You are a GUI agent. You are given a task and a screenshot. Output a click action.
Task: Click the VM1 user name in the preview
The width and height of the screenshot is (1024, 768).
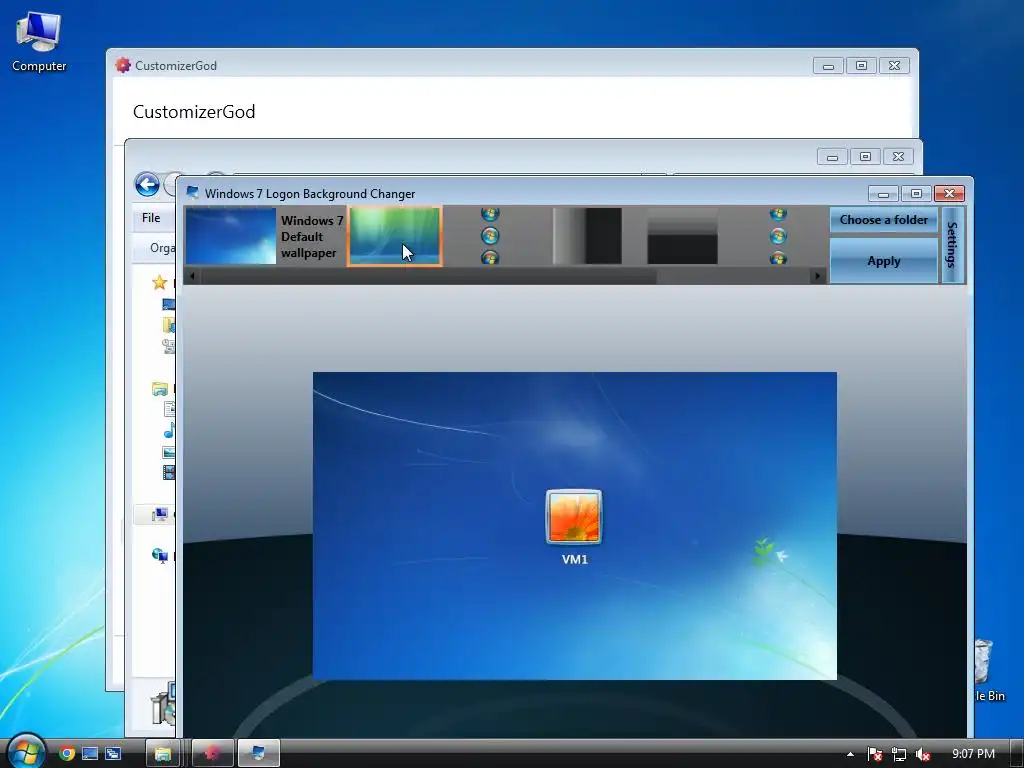coord(575,560)
